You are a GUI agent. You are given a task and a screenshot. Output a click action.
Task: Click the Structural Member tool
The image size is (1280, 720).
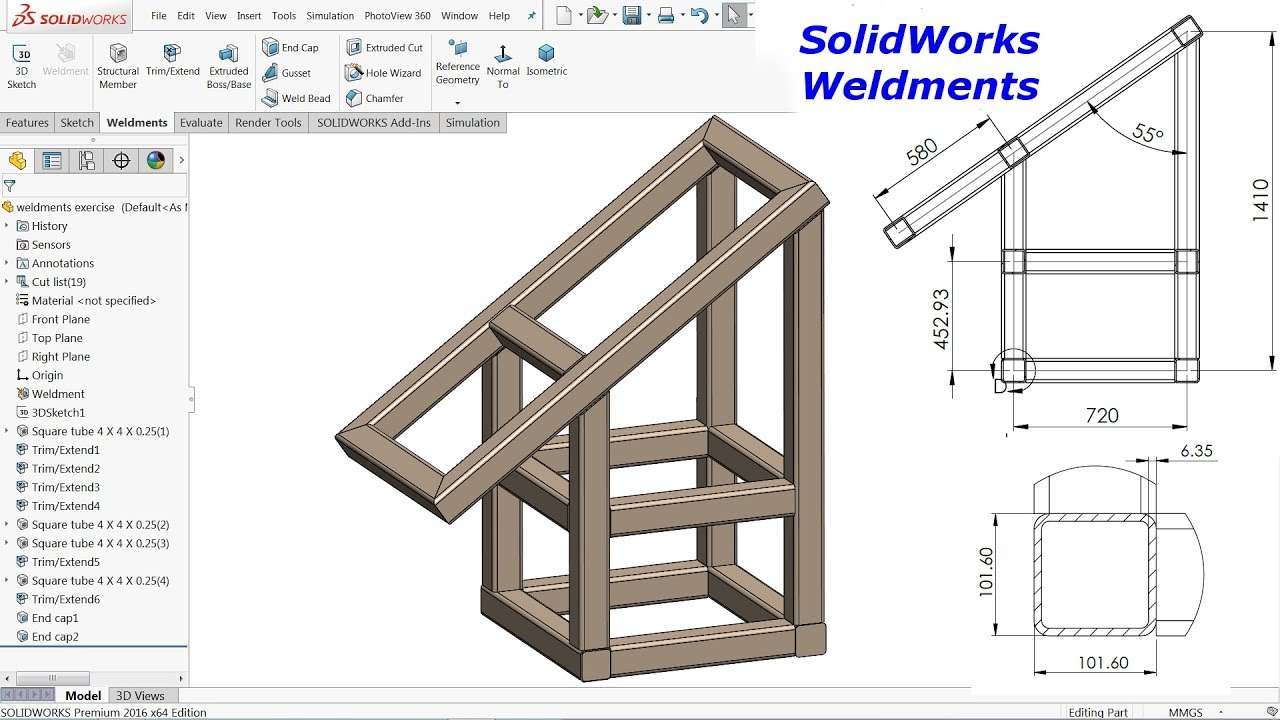[x=118, y=66]
